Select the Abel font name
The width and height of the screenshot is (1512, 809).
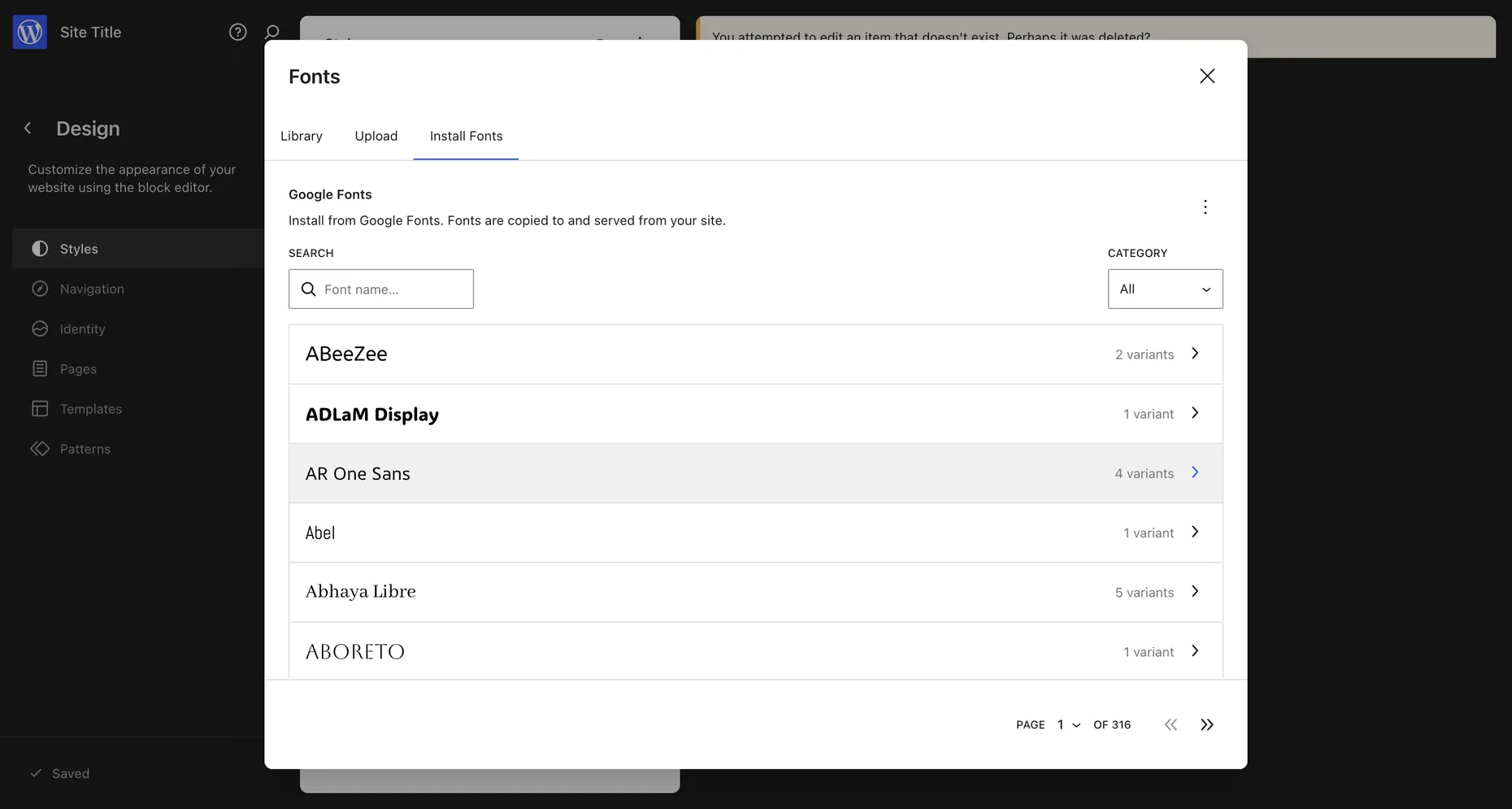pyautogui.click(x=320, y=533)
